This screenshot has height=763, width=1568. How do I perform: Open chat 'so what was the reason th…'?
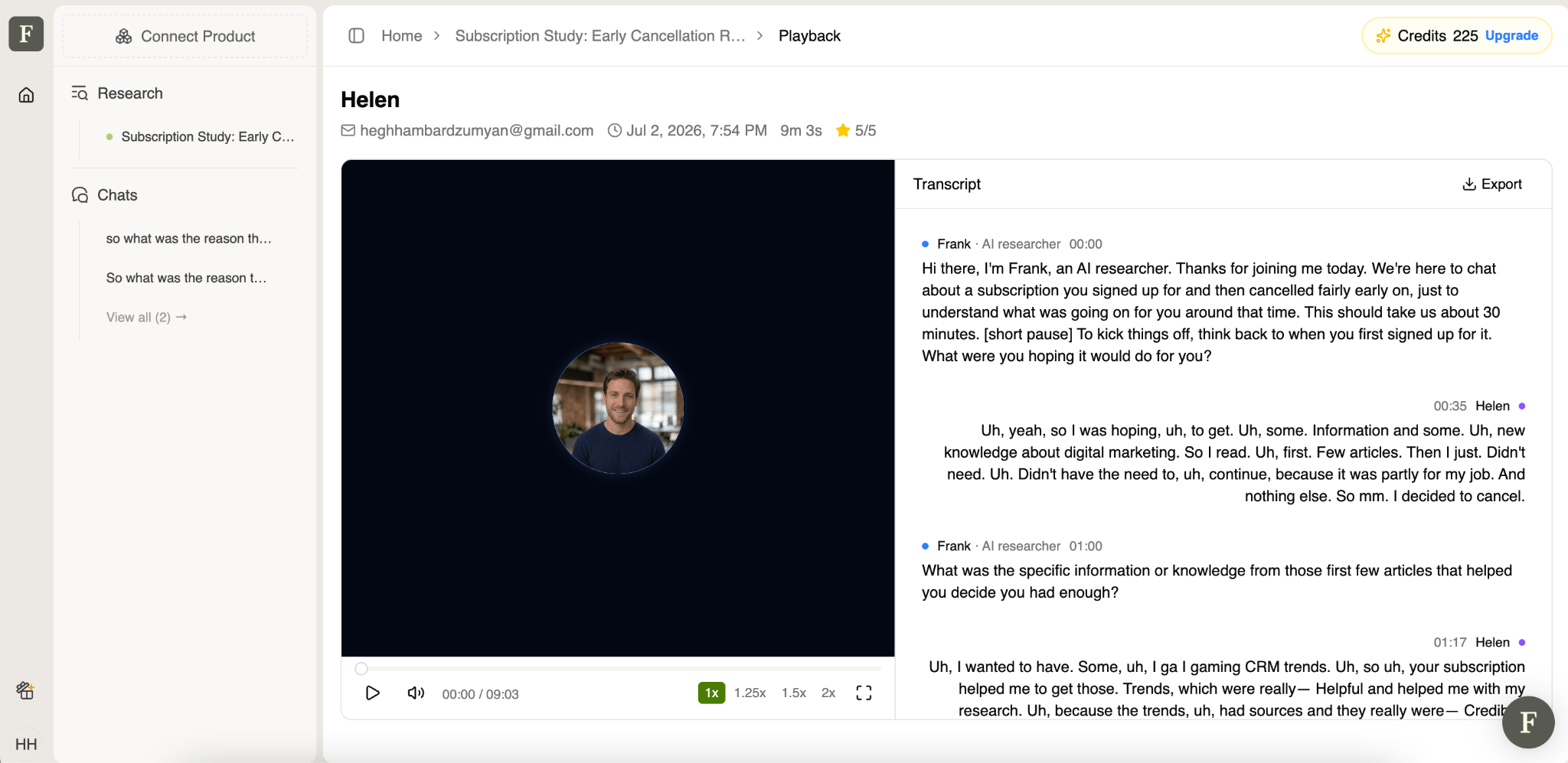point(189,239)
